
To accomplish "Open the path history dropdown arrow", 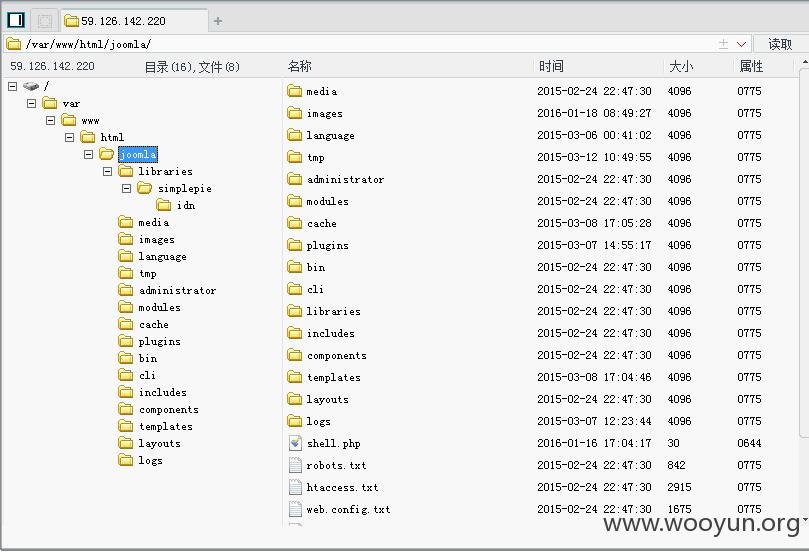I will [x=741, y=44].
